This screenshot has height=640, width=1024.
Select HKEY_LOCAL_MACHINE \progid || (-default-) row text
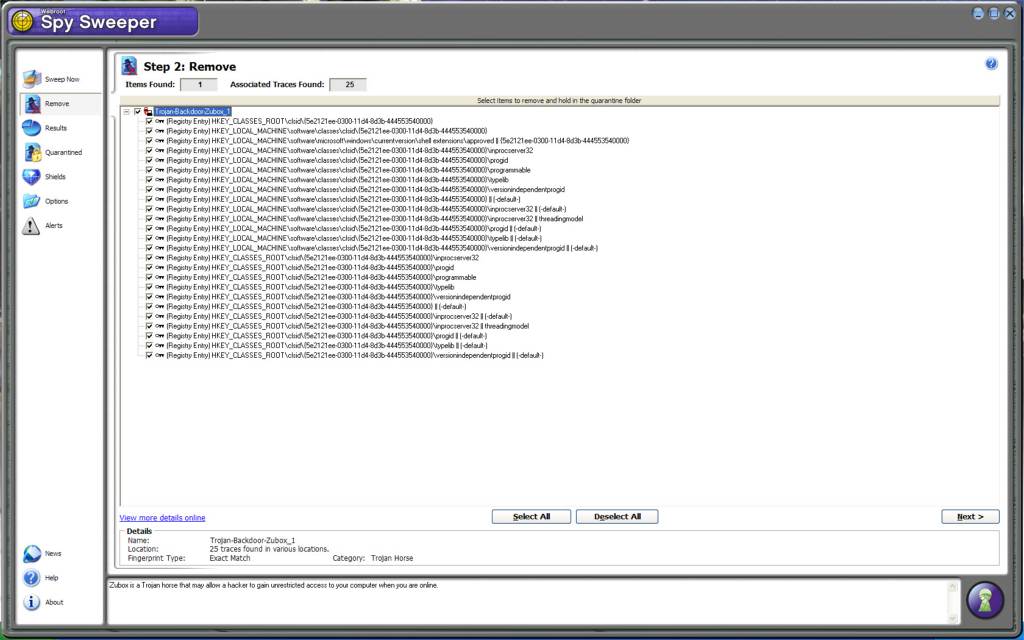pos(354,229)
